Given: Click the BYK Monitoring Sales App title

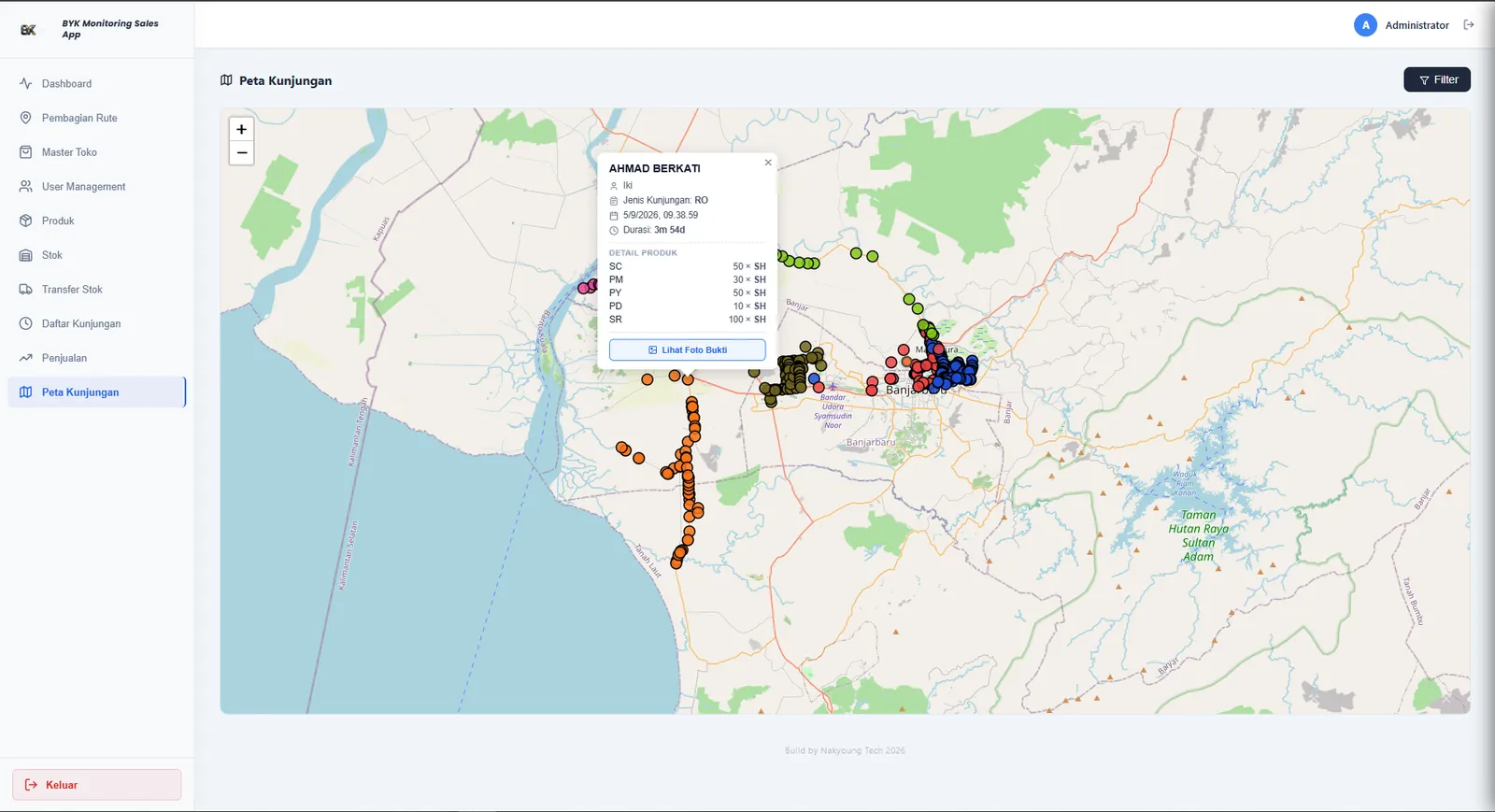Looking at the screenshot, I should pyautogui.click(x=110, y=29).
